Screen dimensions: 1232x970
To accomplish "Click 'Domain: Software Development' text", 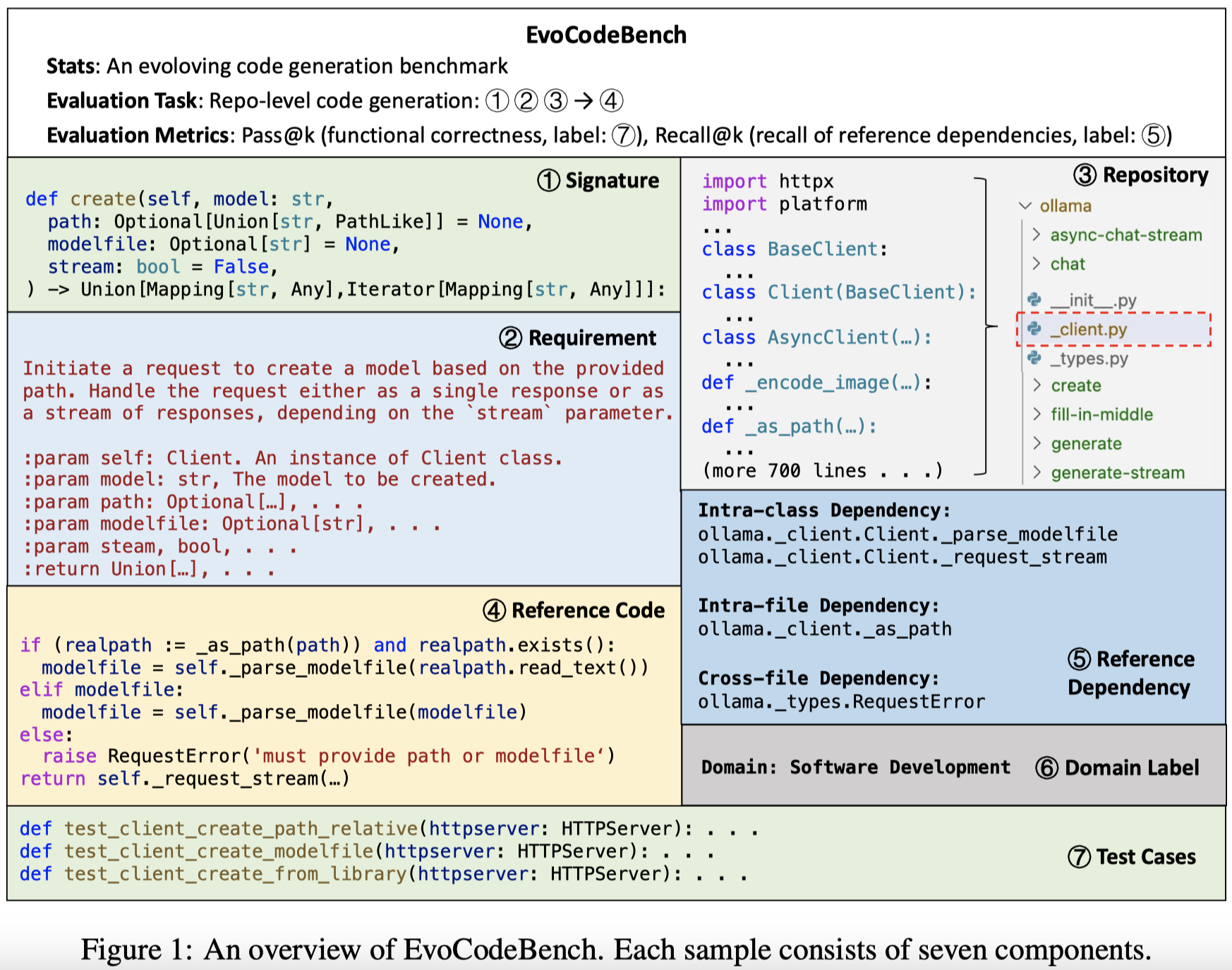I will coord(856,767).
